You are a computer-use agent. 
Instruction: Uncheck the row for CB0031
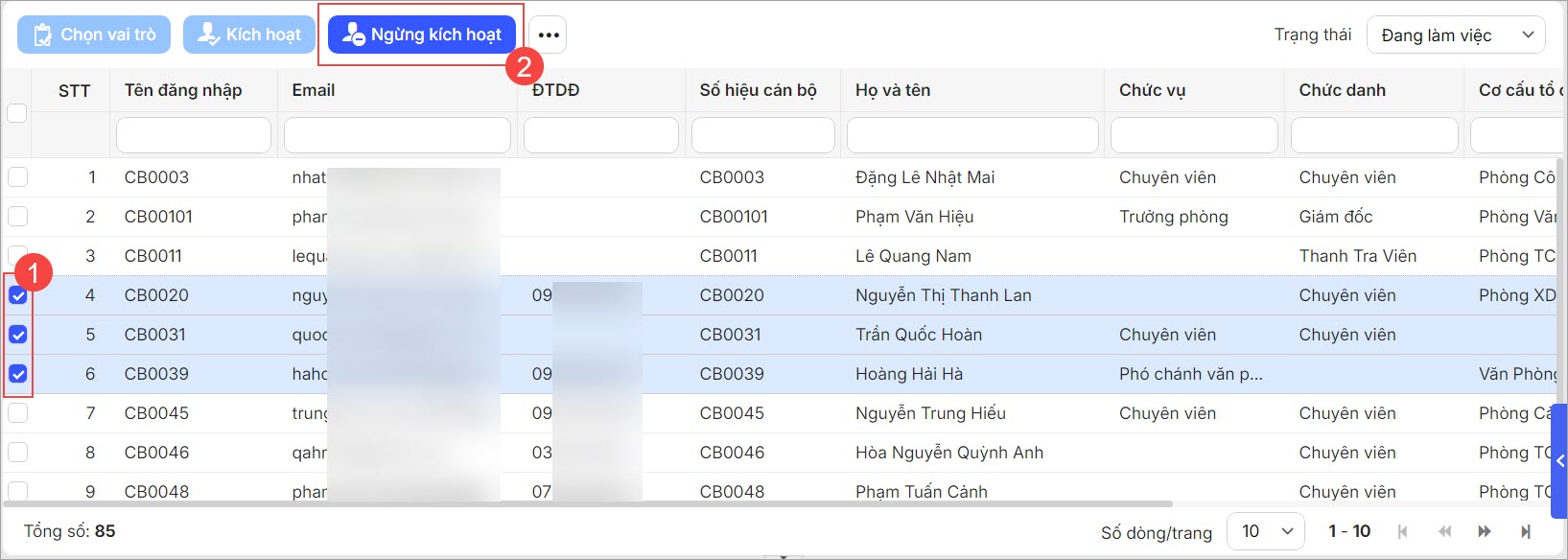click(x=18, y=335)
